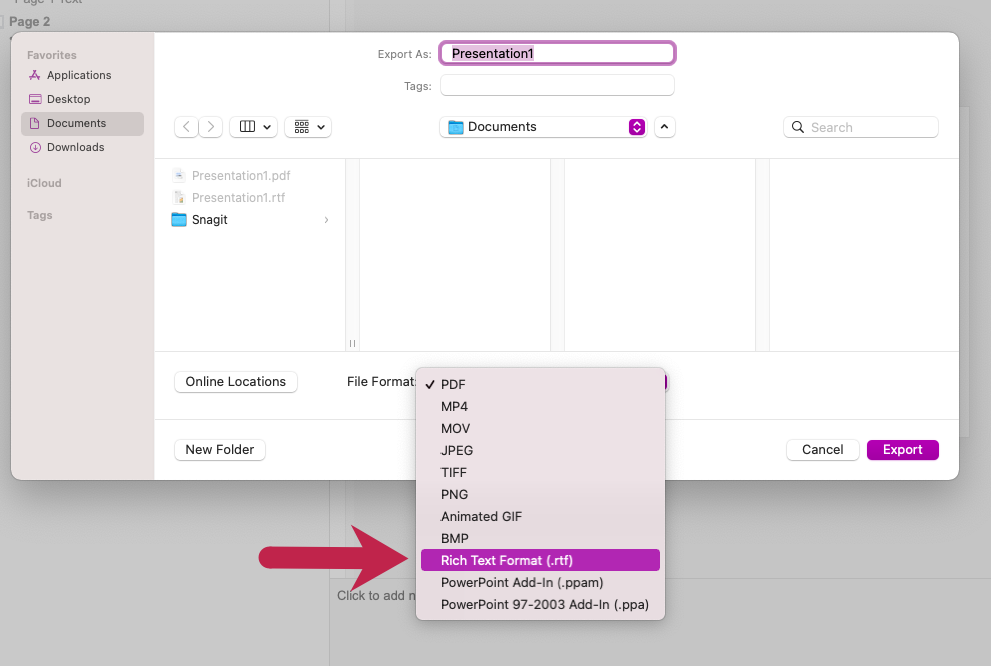Open Desktop from the sidebar
The height and width of the screenshot is (666, 991).
point(68,99)
